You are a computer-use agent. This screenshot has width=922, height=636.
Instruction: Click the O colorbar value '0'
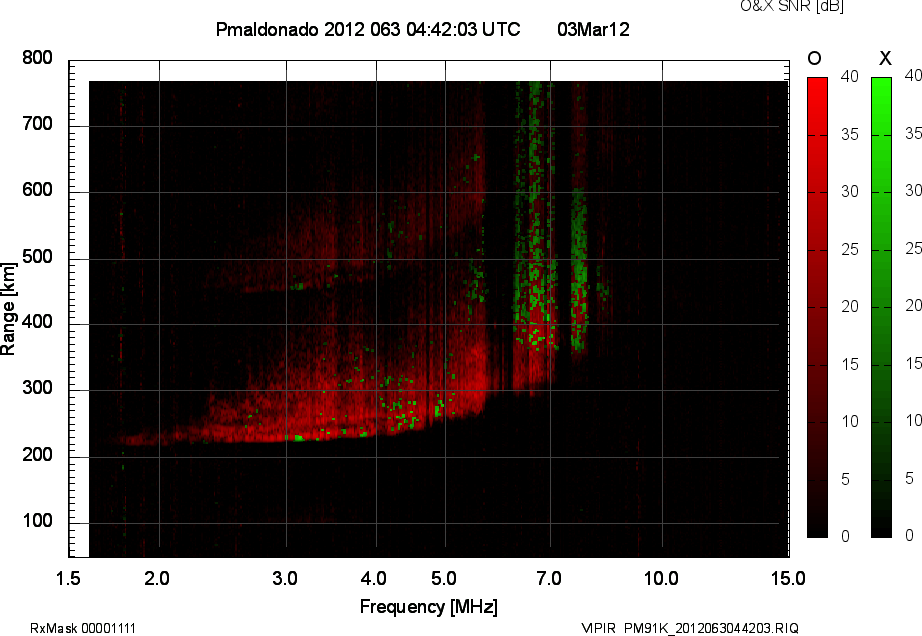[845, 536]
